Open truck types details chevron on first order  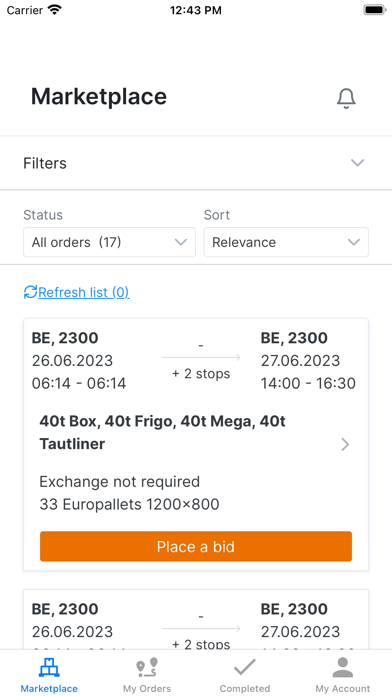click(345, 444)
